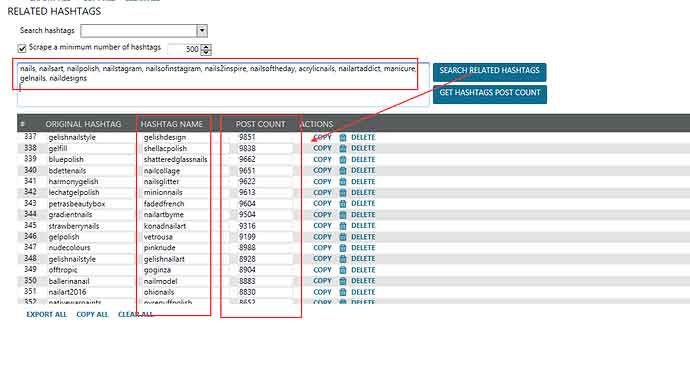Click trash icon for pinknude row
Viewport: 690px width, 366px height.
tap(343, 248)
